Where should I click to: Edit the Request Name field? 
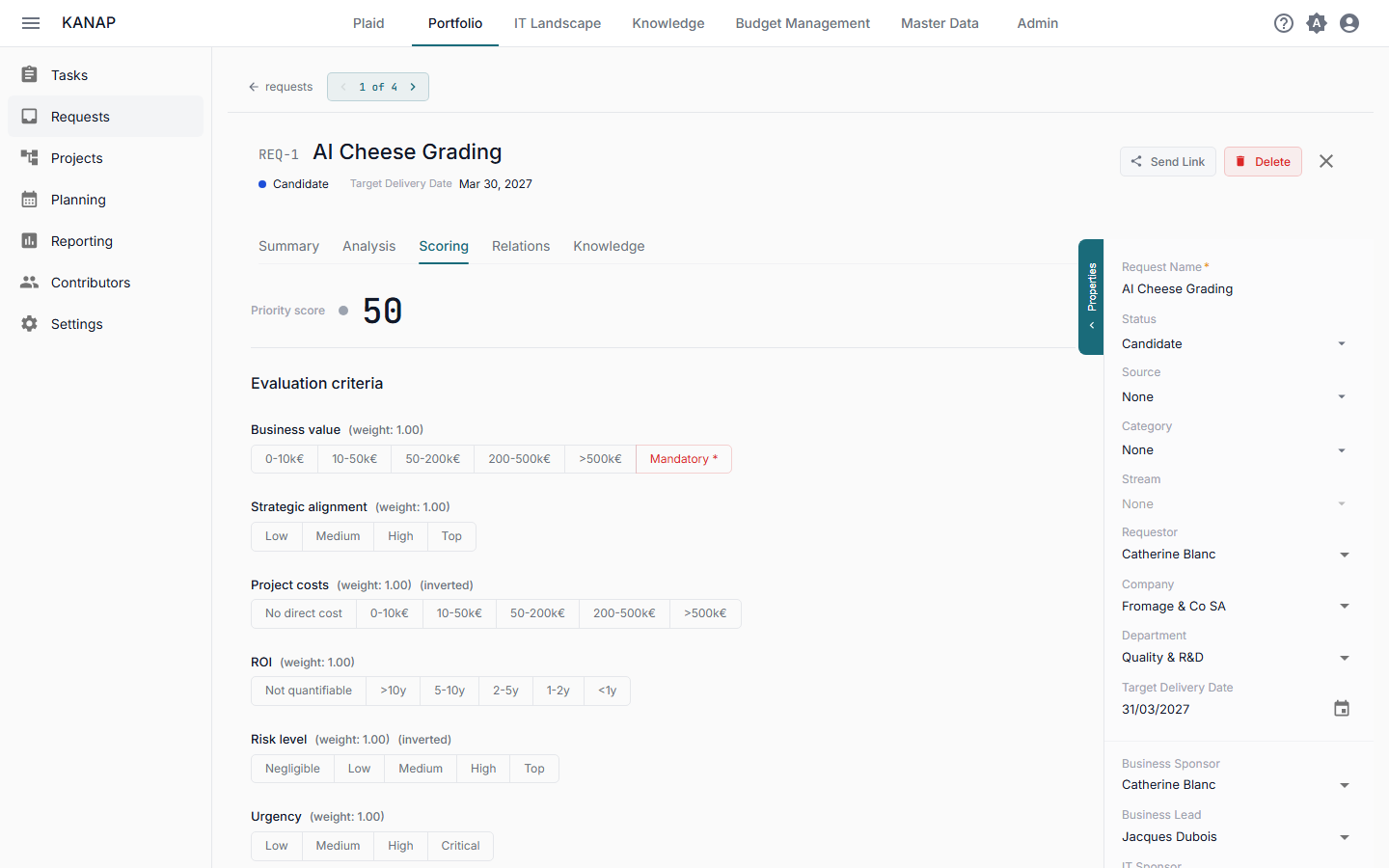click(1235, 289)
